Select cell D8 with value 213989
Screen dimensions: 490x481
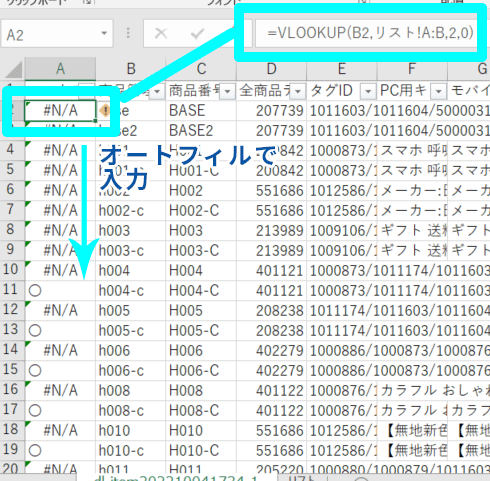pyautogui.click(x=271, y=231)
